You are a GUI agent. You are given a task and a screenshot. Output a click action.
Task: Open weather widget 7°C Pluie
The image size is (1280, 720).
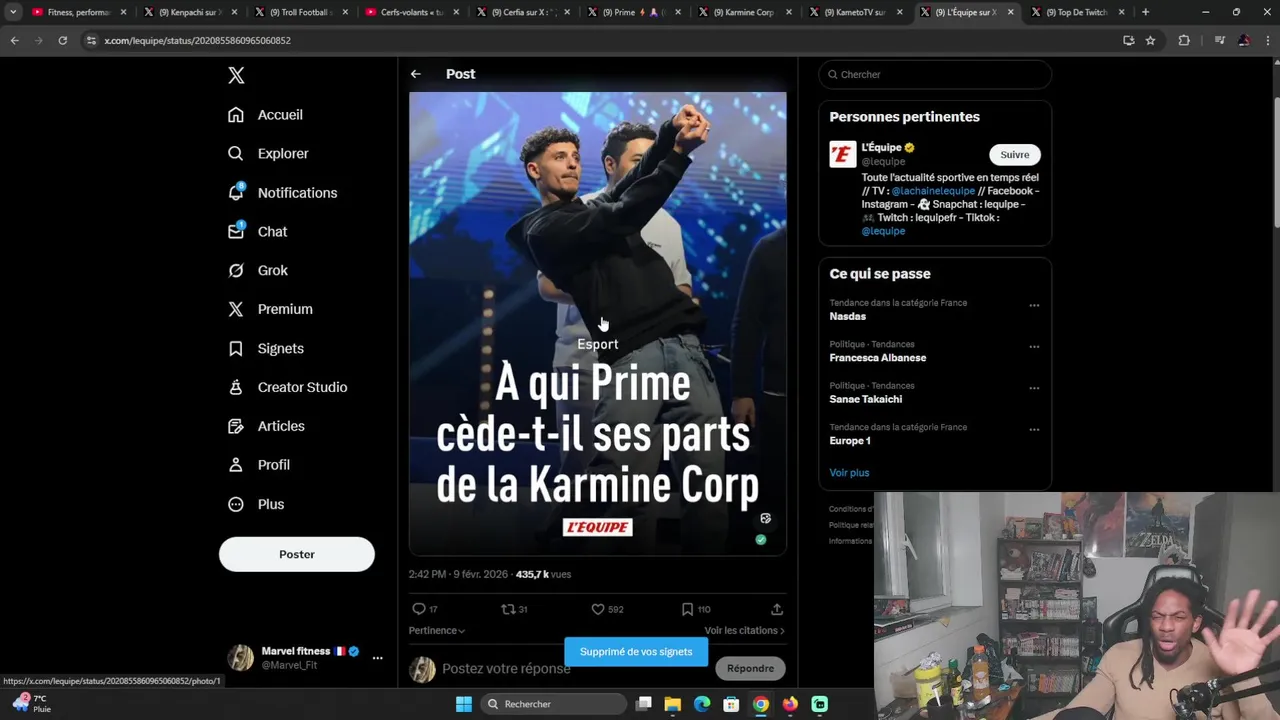tap(30, 703)
